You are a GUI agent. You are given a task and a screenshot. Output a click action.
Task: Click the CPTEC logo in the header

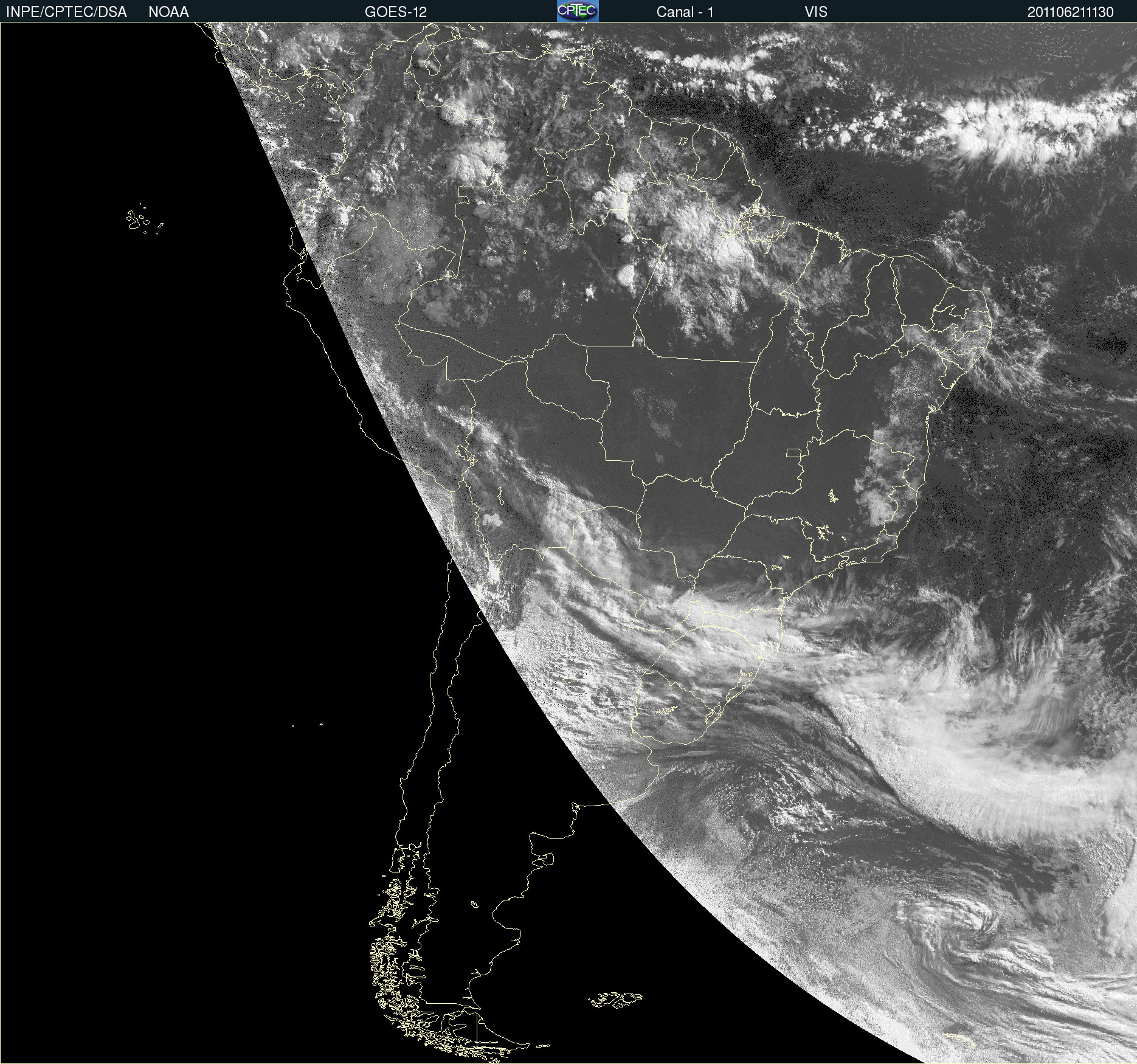(578, 11)
